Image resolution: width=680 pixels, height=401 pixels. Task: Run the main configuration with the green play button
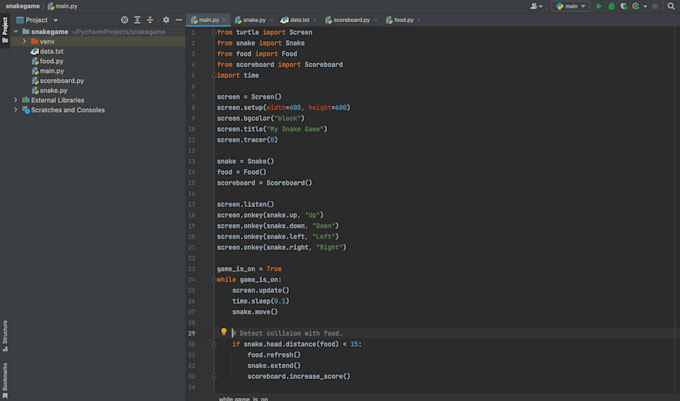599,7
